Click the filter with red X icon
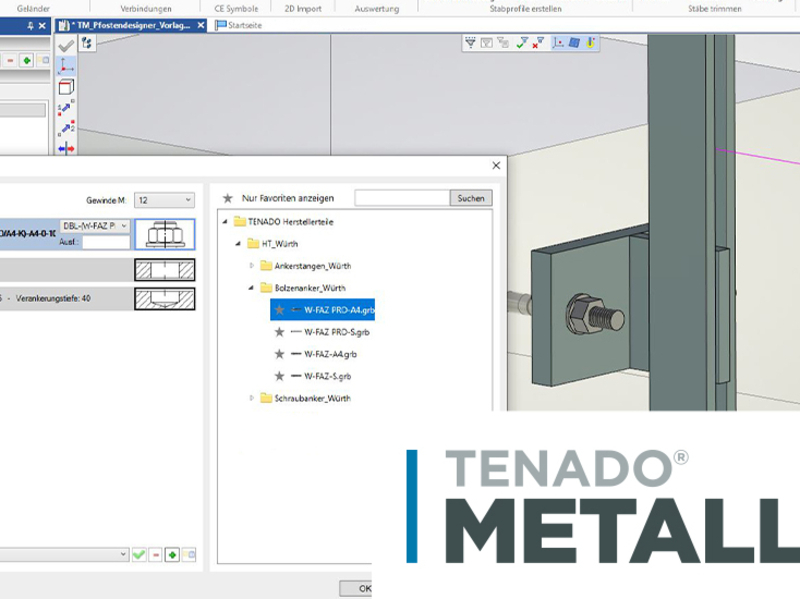This screenshot has height=599, width=800. click(539, 43)
